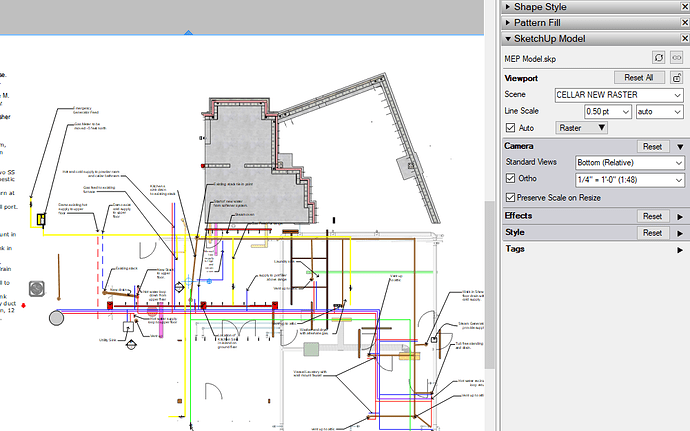Click the vertical scrollbar of the canvas
Viewport: 690px width, 431px height.
click(x=489, y=285)
